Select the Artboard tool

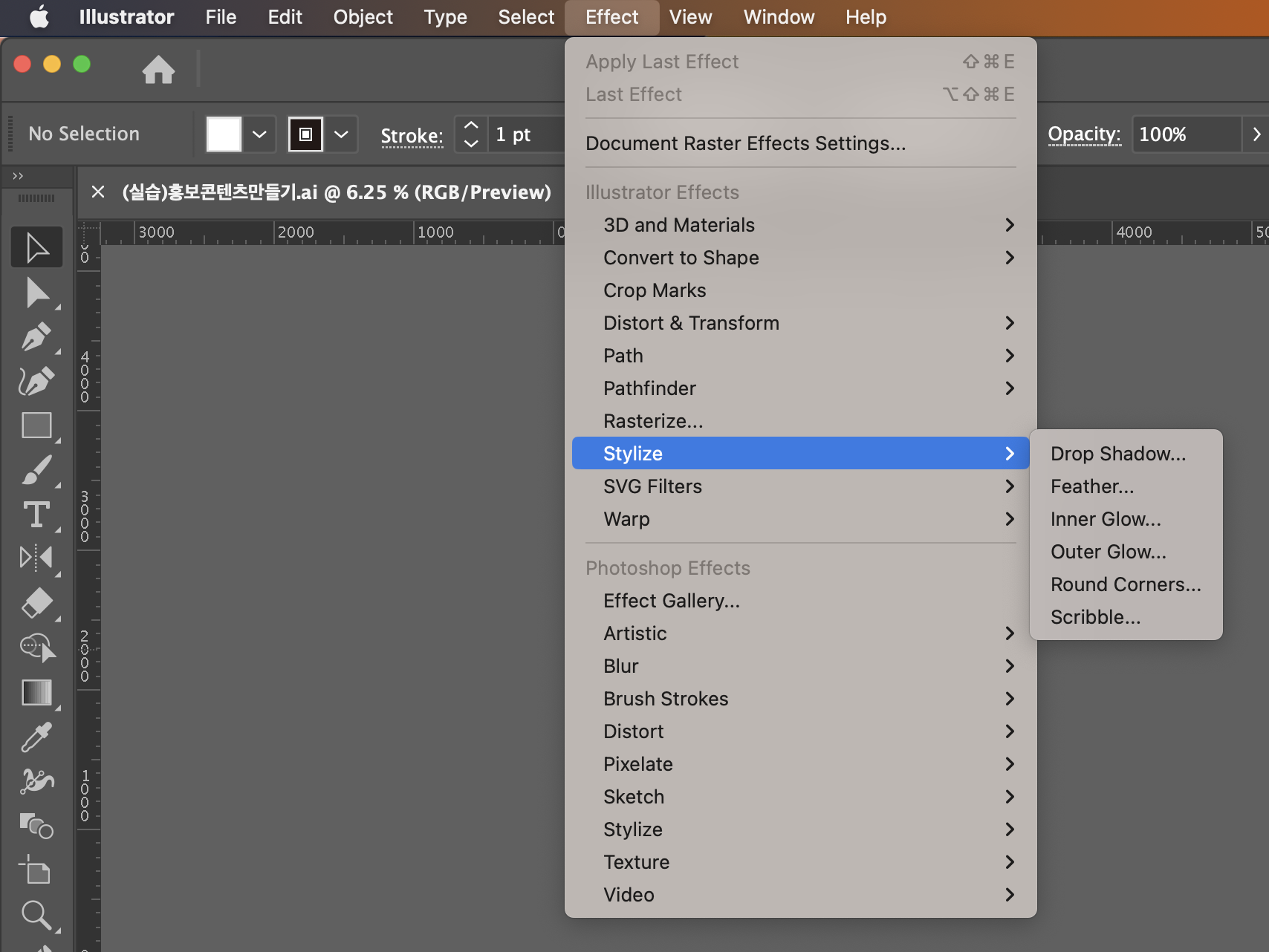click(36, 870)
